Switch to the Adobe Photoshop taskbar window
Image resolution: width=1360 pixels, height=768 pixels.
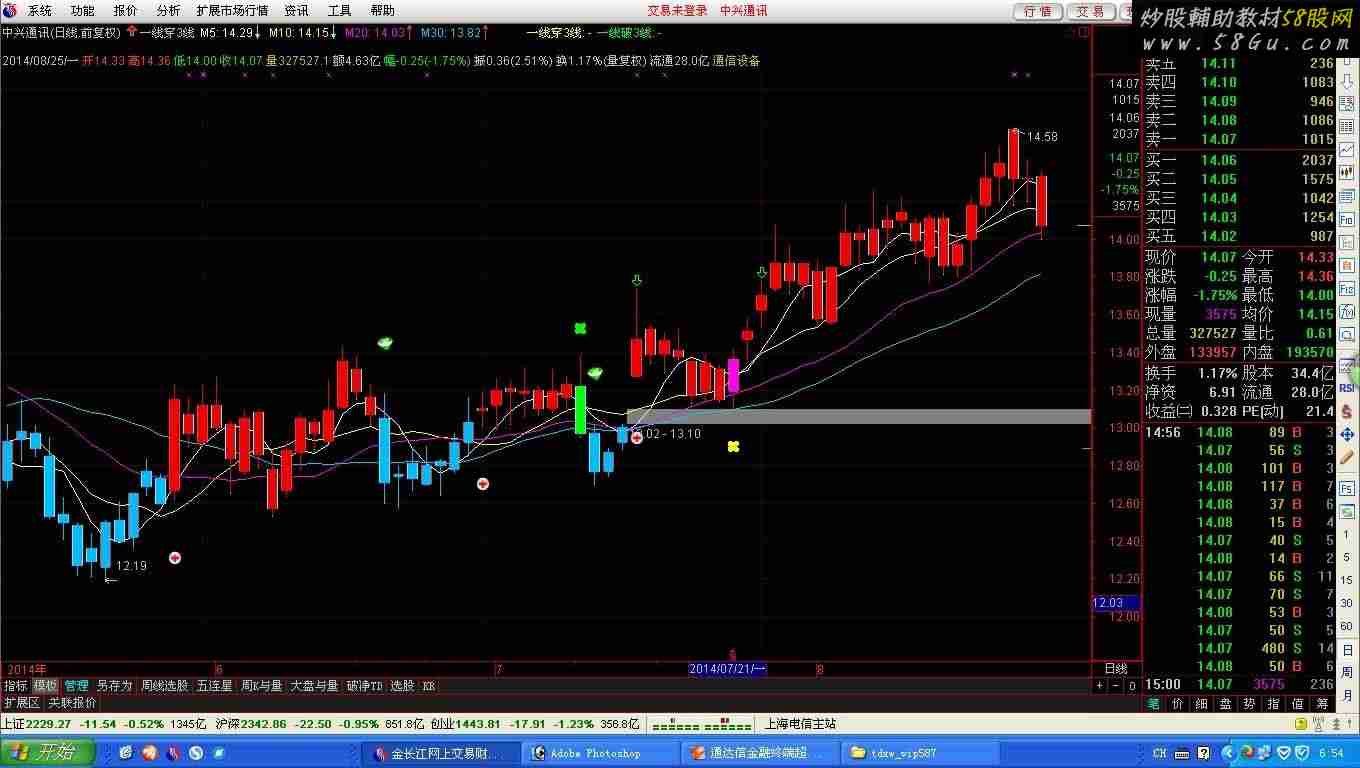click(599, 753)
